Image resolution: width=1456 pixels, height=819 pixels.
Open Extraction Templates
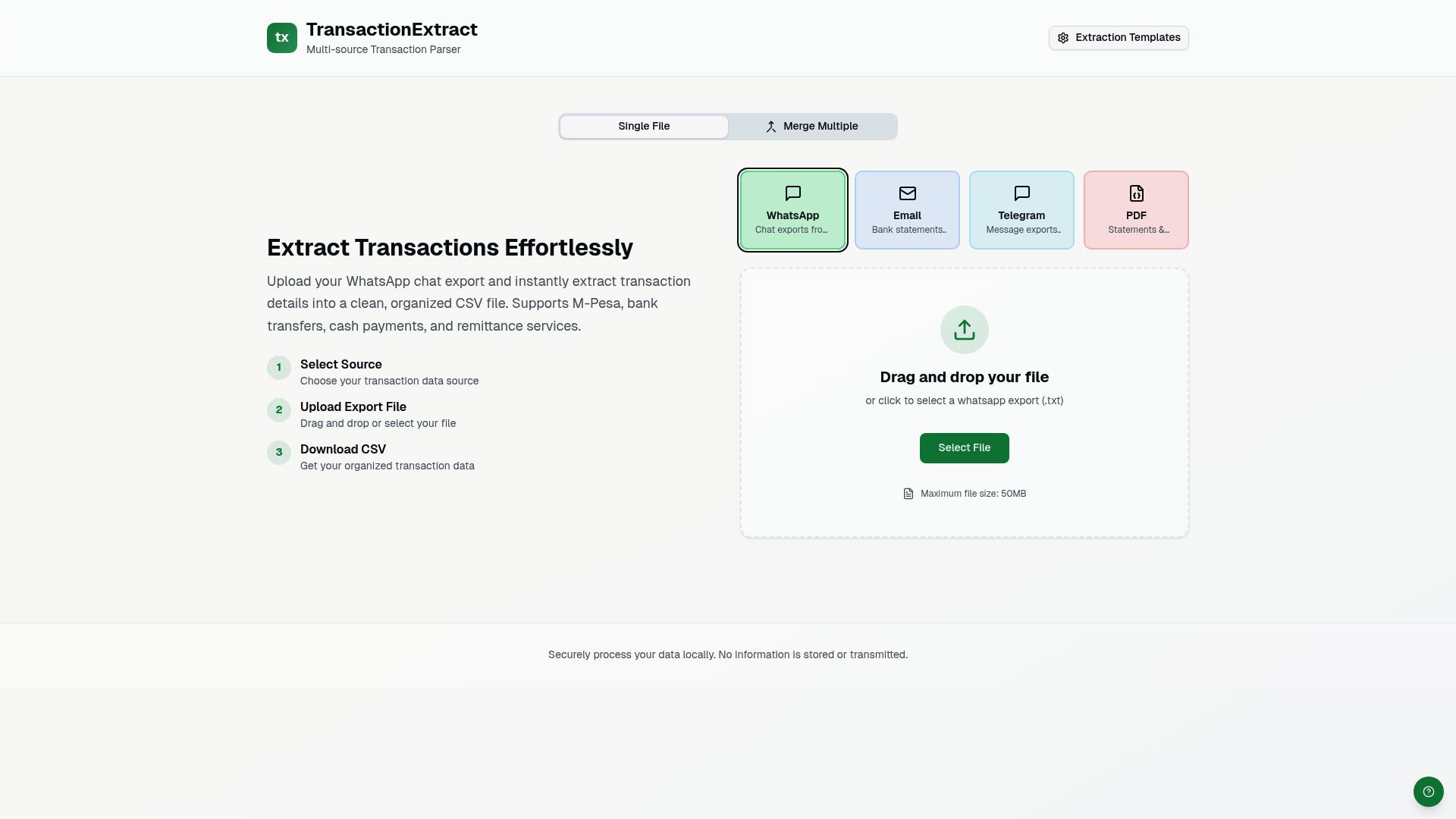click(x=1119, y=37)
